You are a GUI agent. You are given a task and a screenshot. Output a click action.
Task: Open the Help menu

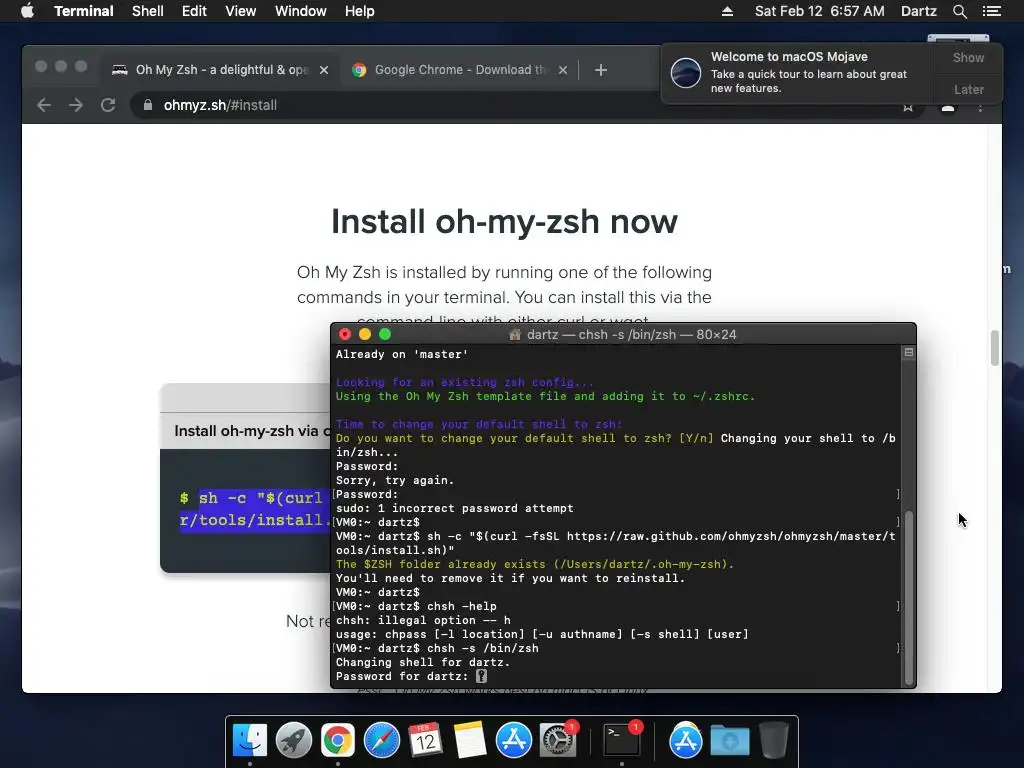tap(360, 11)
